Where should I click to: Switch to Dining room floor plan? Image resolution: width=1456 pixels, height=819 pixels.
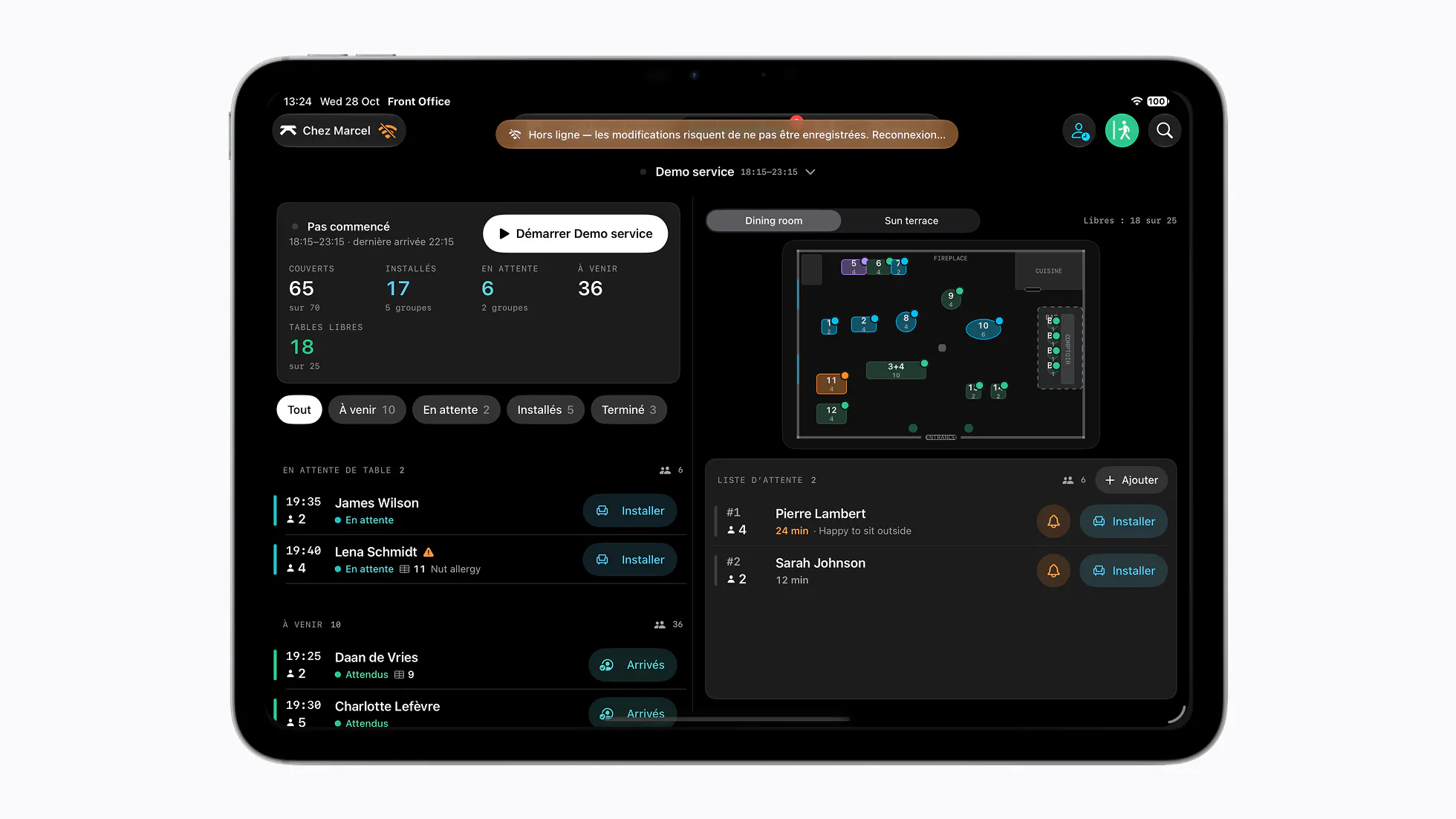click(x=774, y=221)
